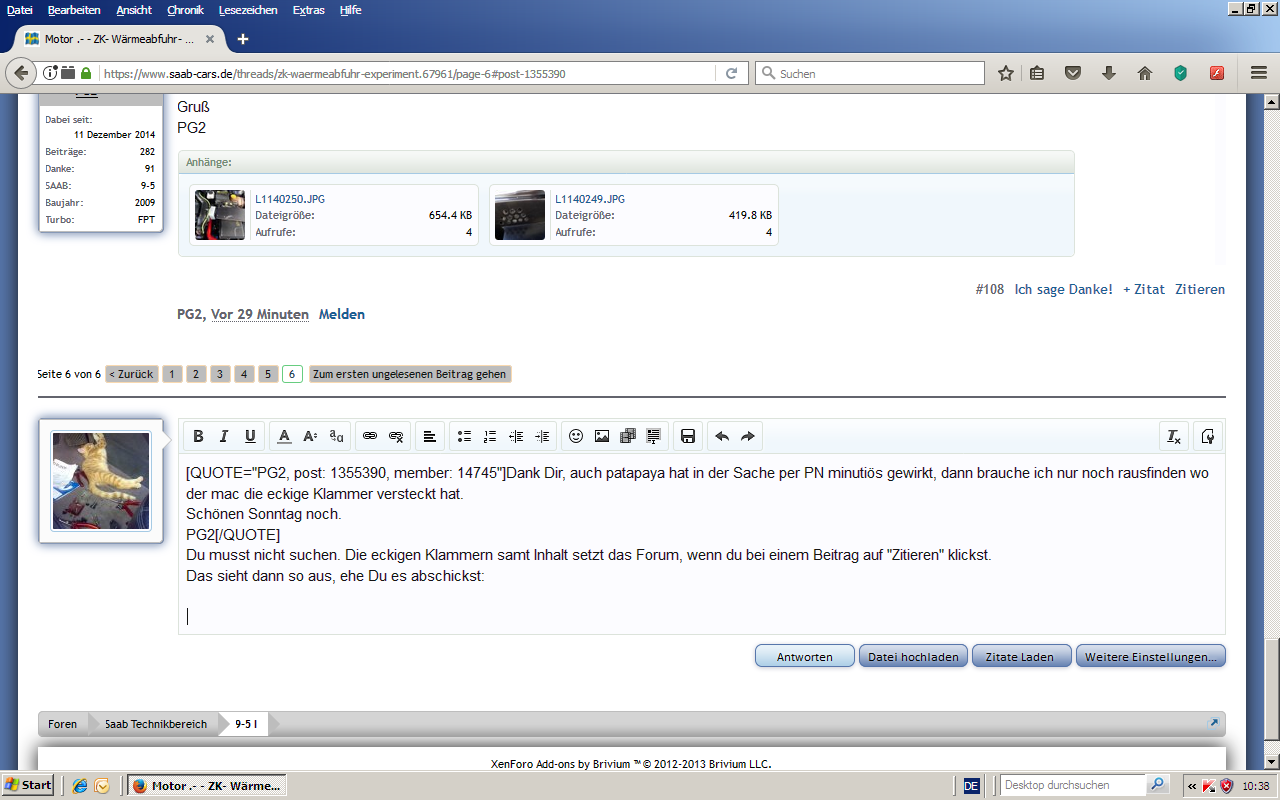Image resolution: width=1280 pixels, height=800 pixels.
Task: Open the text alignment dropdown
Action: [429, 436]
